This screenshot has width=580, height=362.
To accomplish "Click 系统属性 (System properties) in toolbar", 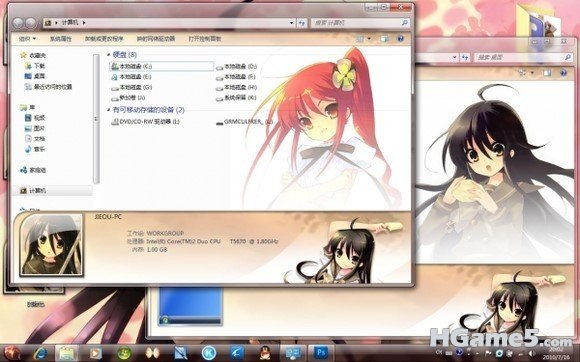I will (x=61, y=38).
